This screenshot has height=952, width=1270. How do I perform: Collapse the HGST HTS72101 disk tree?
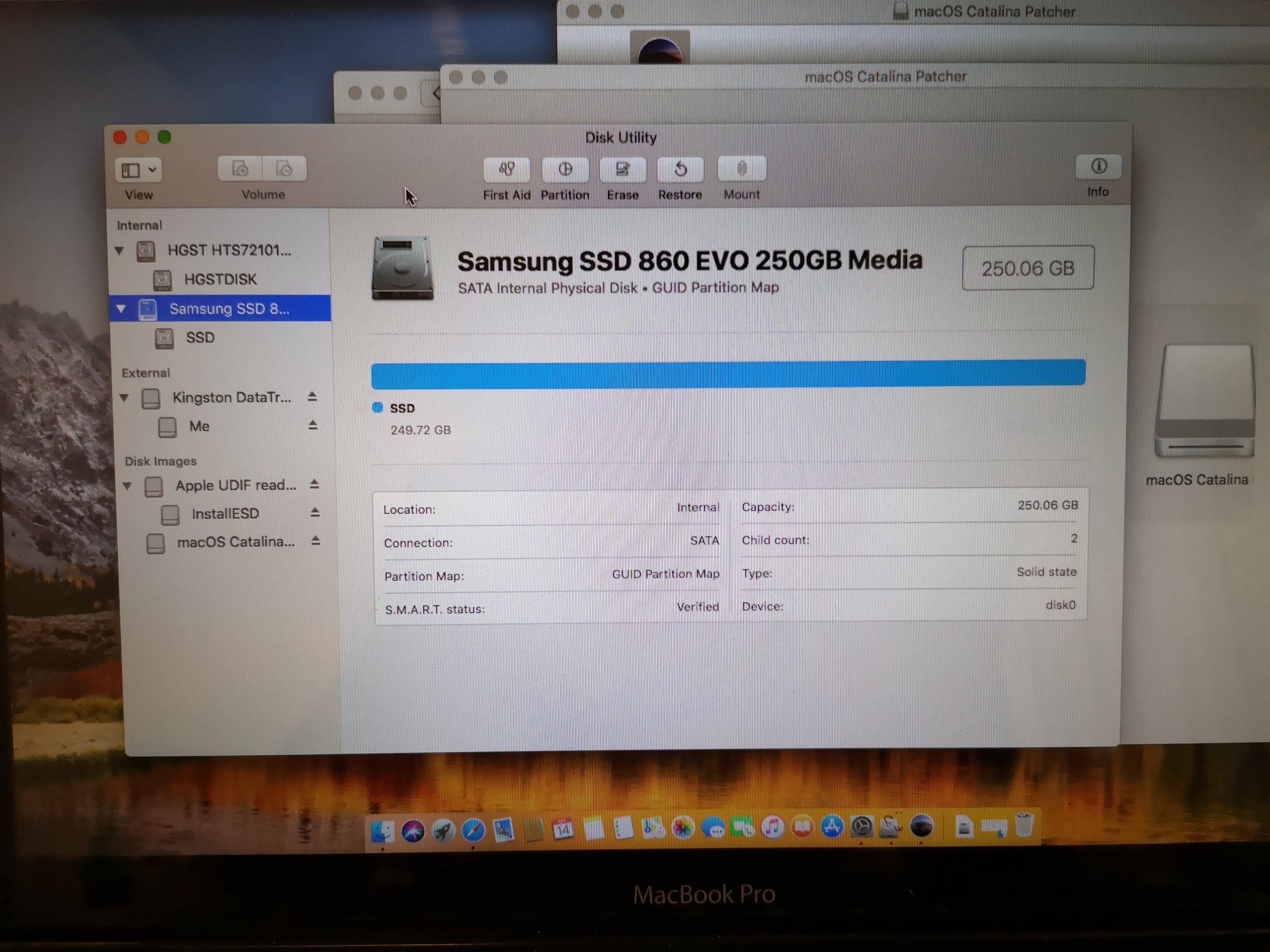pyautogui.click(x=119, y=251)
